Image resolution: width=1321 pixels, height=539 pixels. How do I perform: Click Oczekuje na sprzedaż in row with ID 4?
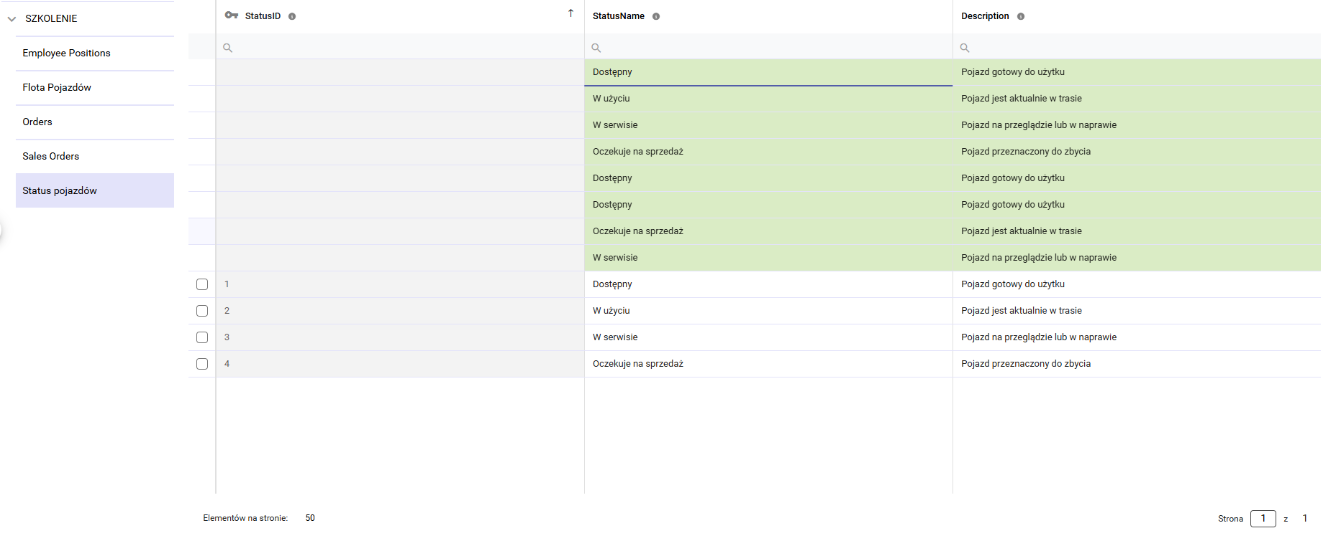pyautogui.click(x=638, y=364)
